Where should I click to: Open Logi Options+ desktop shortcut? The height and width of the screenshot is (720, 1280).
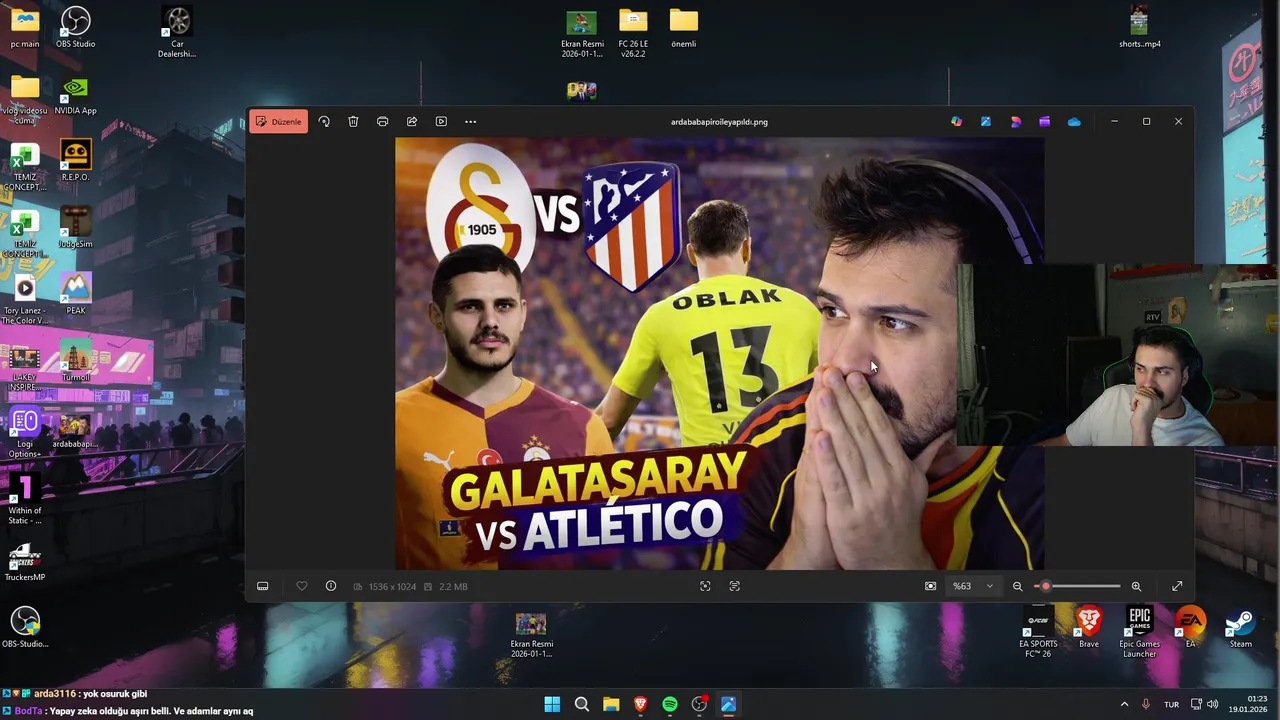click(x=25, y=433)
